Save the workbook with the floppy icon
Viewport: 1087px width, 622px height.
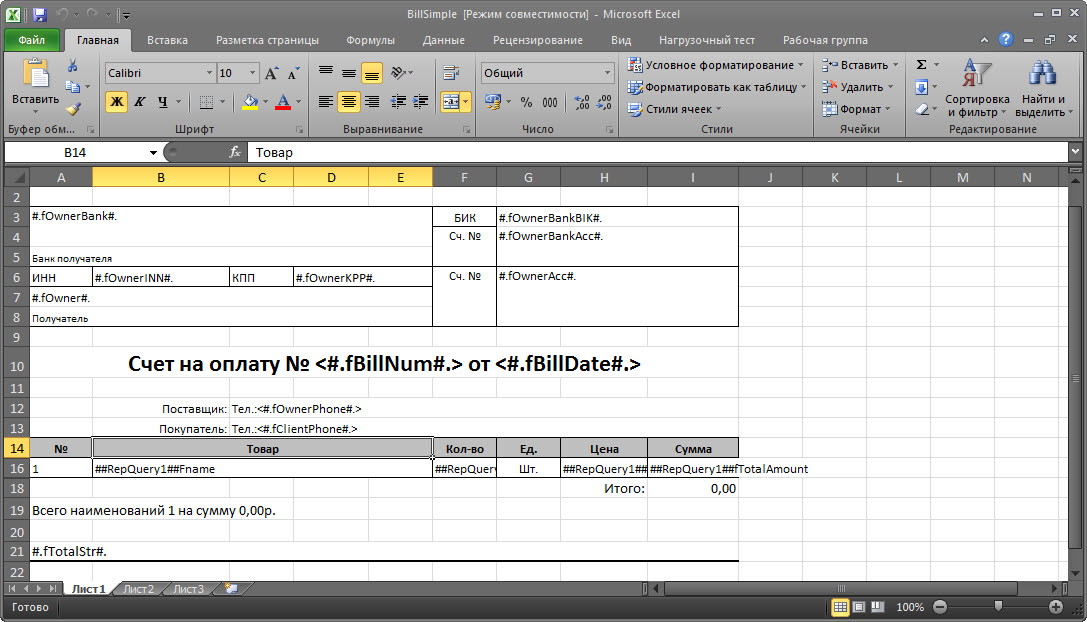pyautogui.click(x=40, y=14)
